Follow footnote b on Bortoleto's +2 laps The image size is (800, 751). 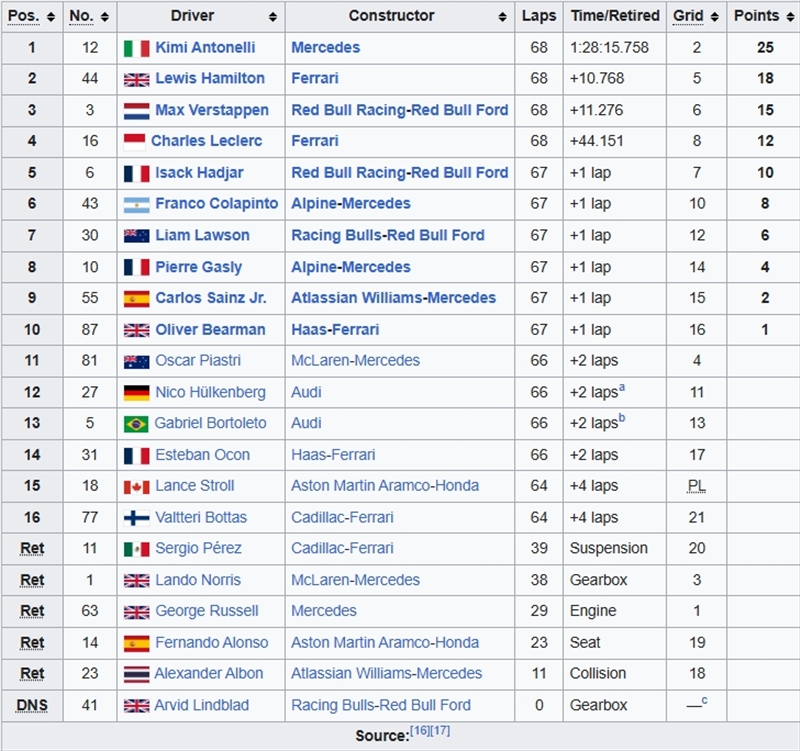[622, 418]
